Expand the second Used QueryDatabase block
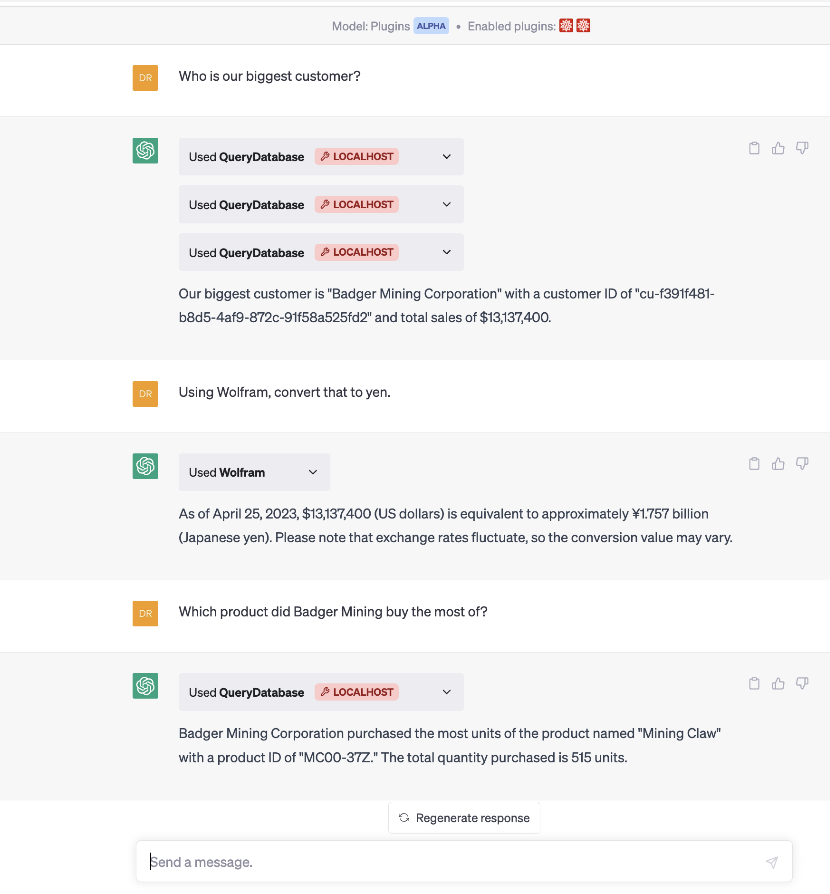 (x=447, y=205)
